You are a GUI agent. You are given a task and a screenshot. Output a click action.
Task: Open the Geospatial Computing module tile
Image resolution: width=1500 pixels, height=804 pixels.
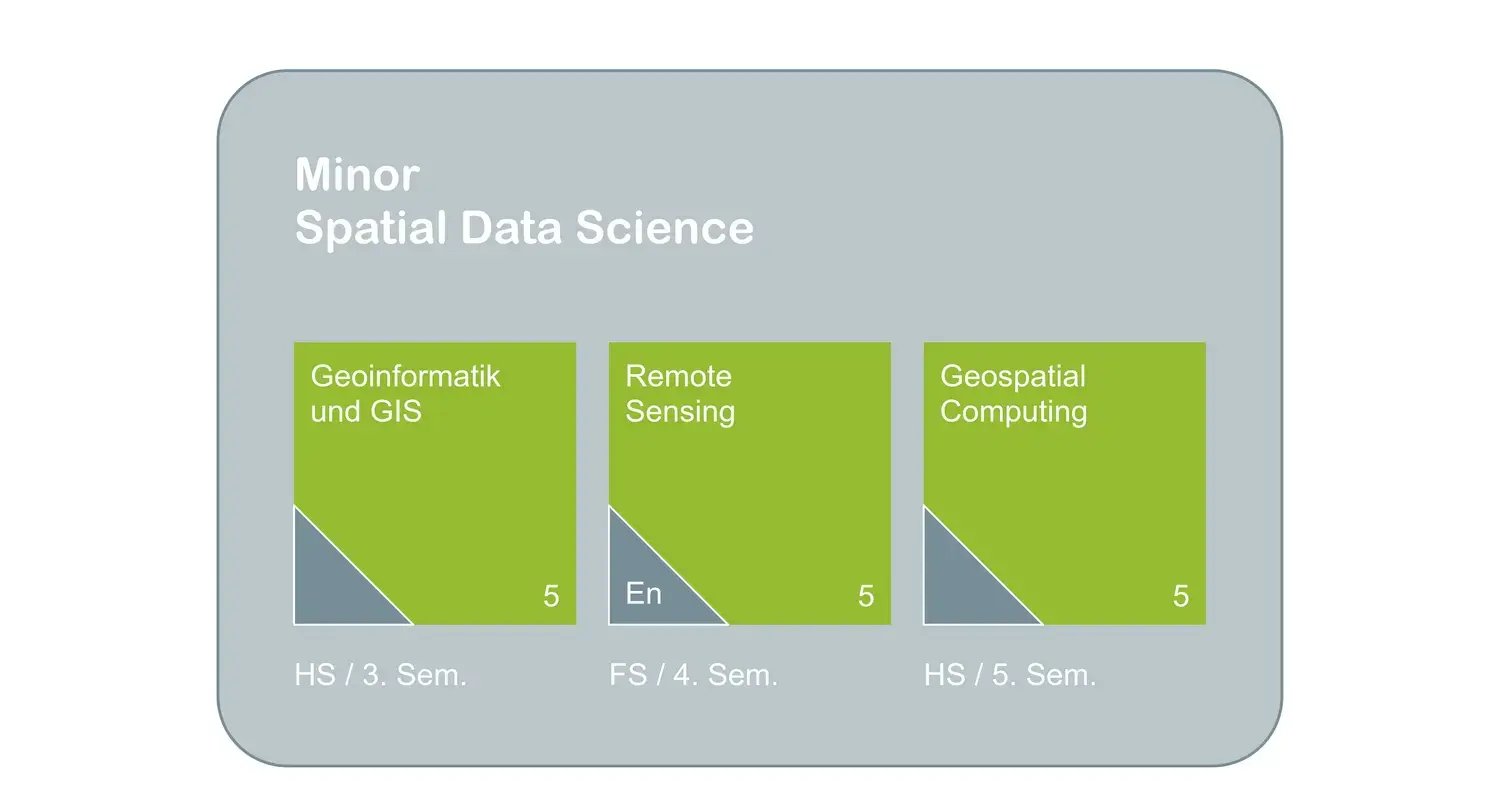1064,484
